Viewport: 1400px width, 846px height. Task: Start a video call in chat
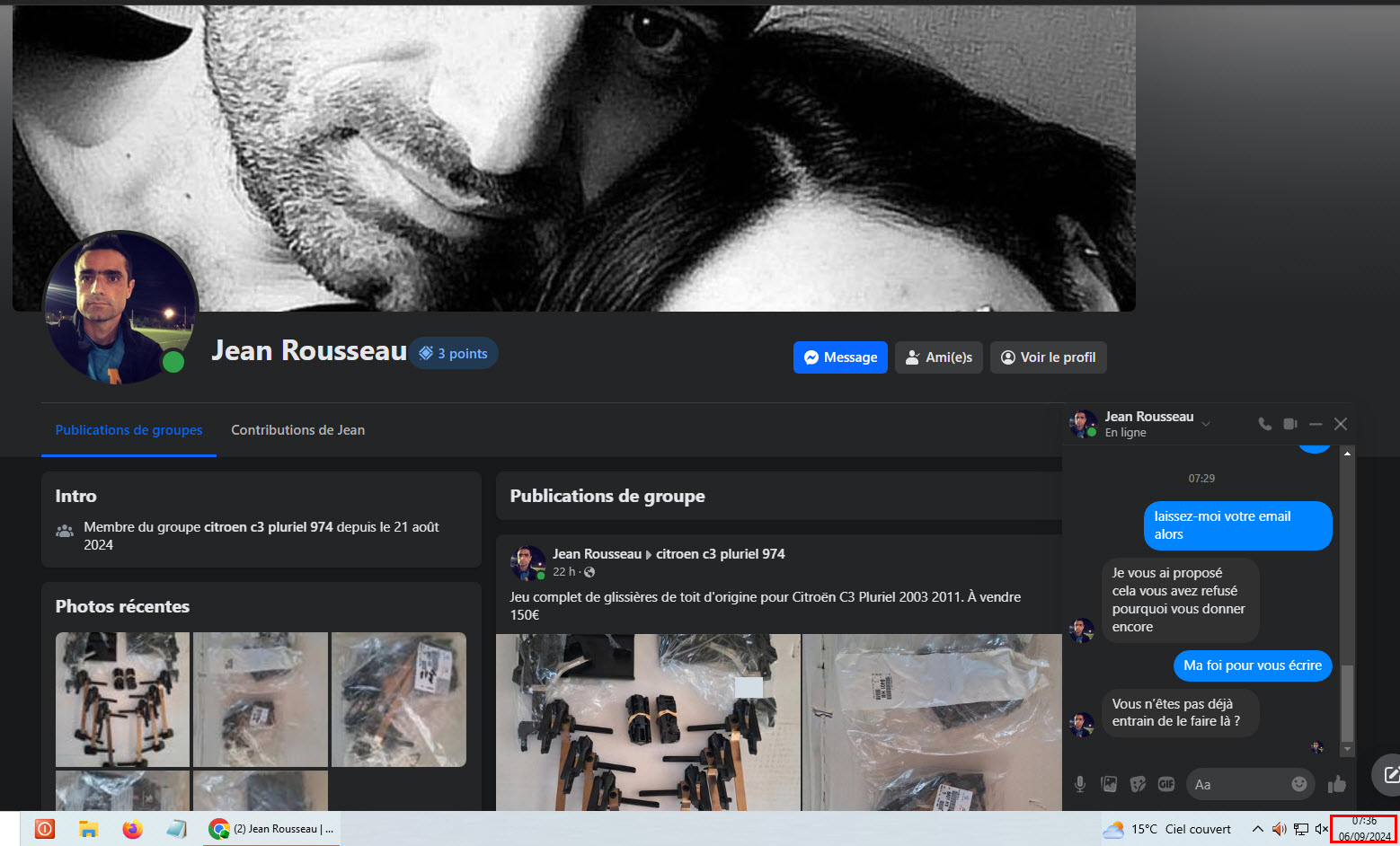pyautogui.click(x=1290, y=424)
